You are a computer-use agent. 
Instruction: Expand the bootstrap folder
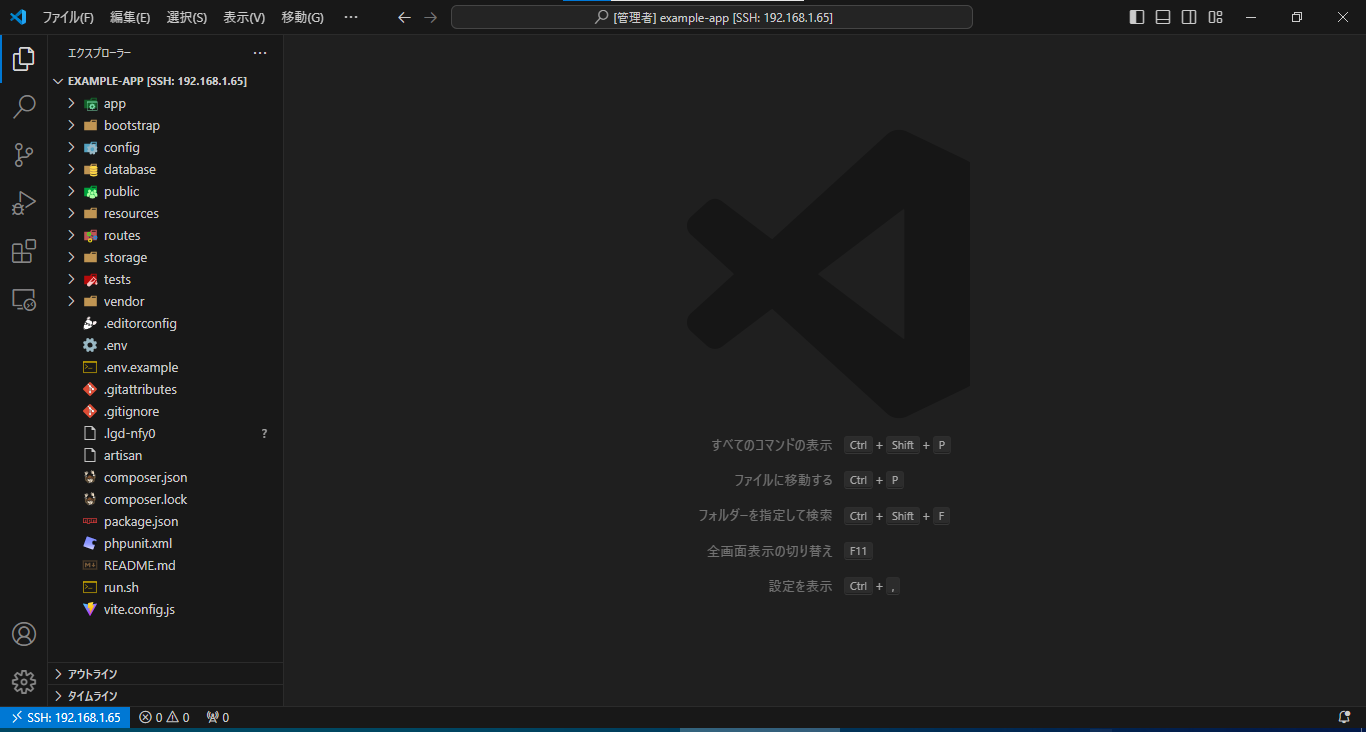click(166, 126)
